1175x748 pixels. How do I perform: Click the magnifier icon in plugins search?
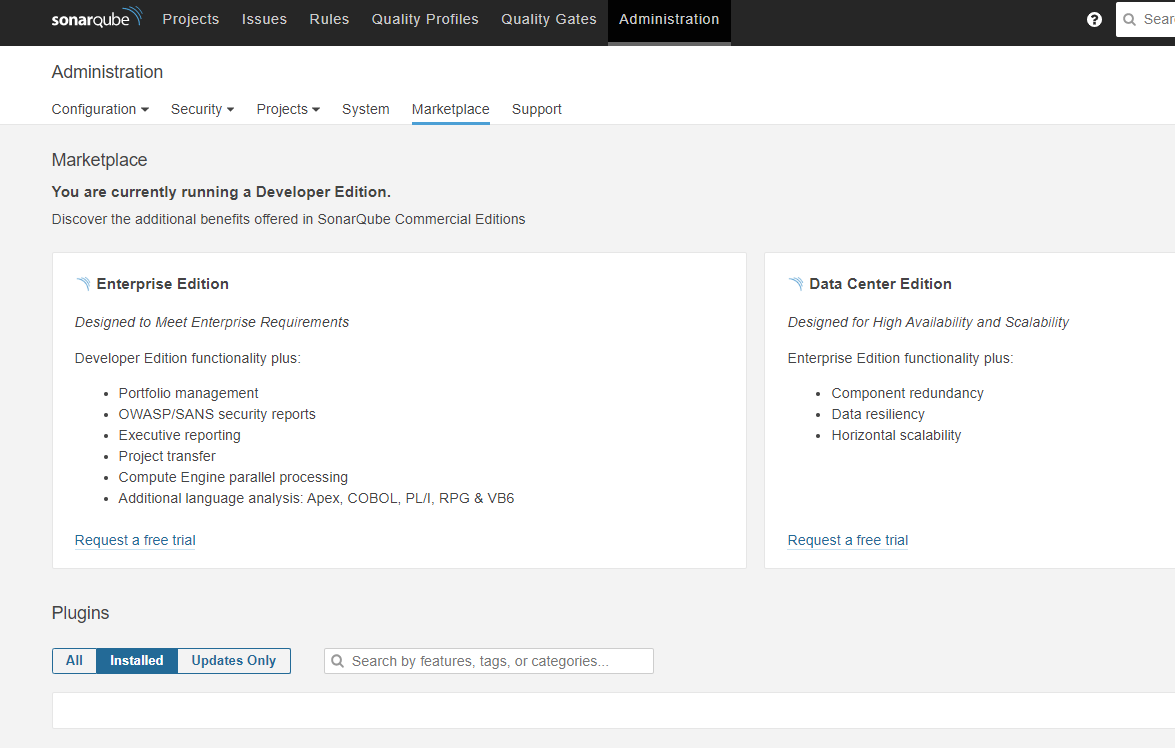(x=338, y=661)
